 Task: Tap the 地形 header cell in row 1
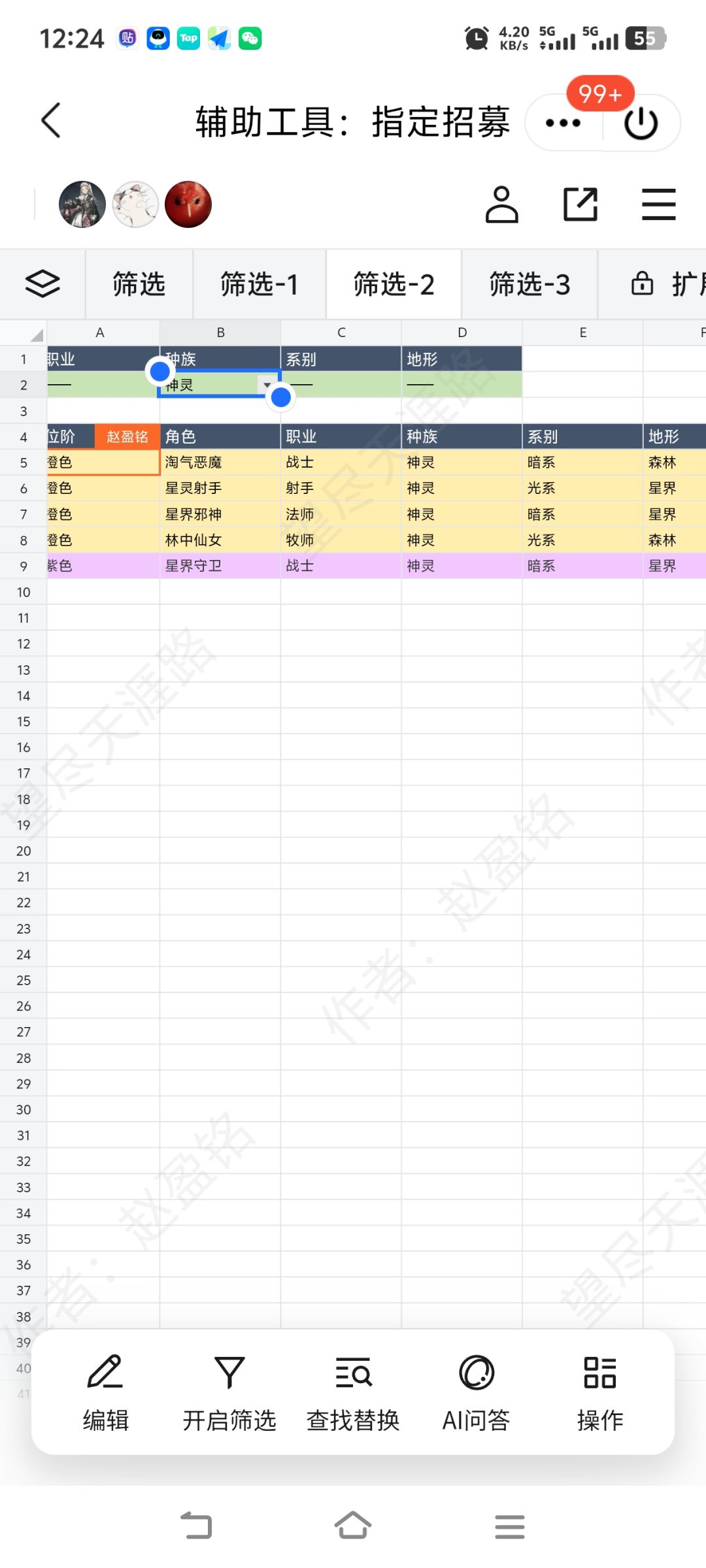462,359
